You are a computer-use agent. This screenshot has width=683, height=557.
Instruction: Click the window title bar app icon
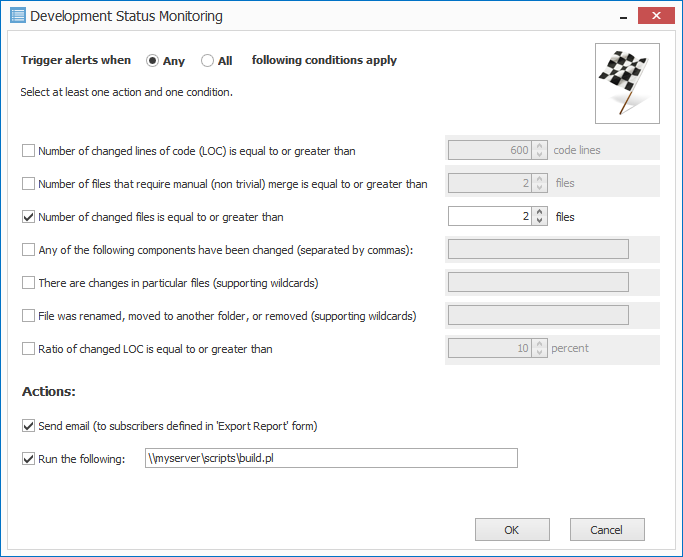(17, 16)
